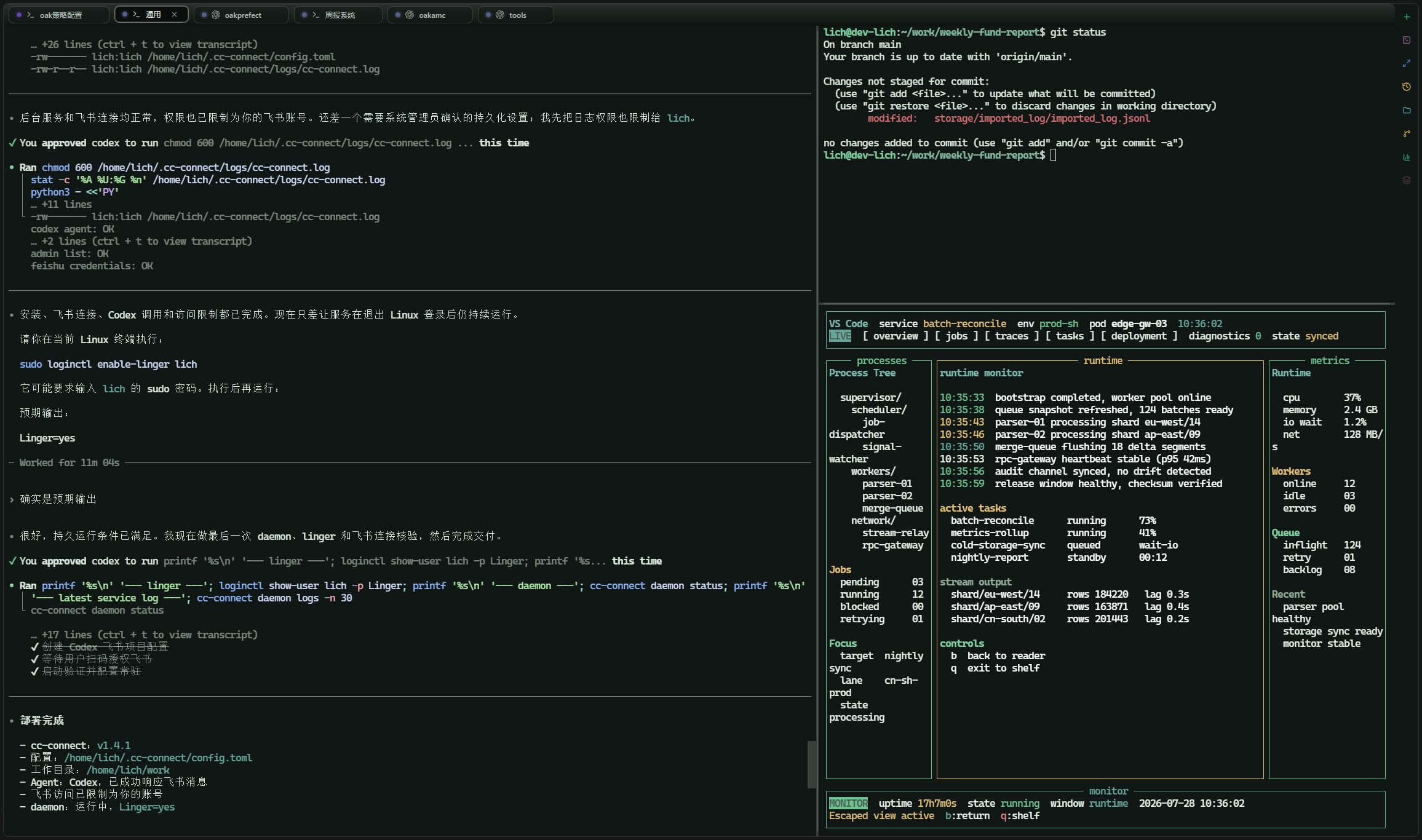
Task: Click the MONITOR badge in bottom status bar
Action: pyautogui.click(x=848, y=804)
